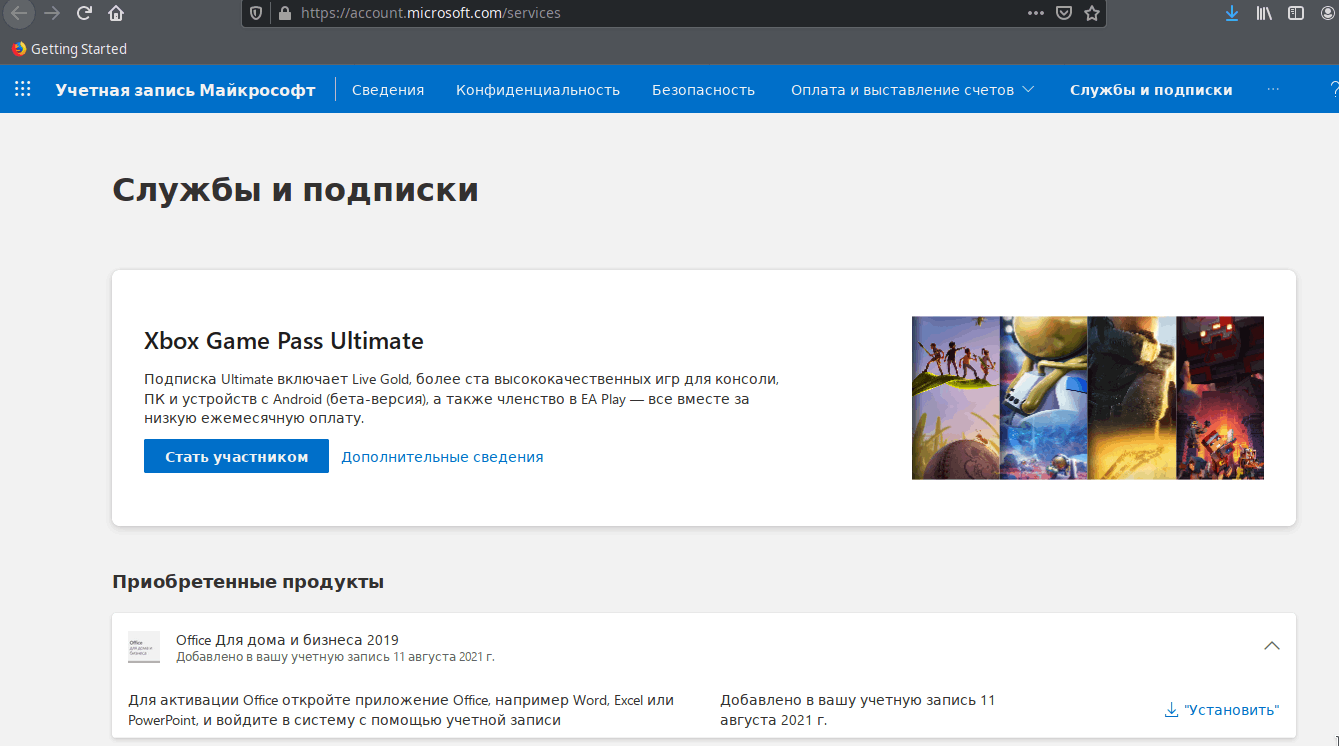Open the Library icon in the toolbar
This screenshot has width=1339, height=746.
pyautogui.click(x=1264, y=13)
